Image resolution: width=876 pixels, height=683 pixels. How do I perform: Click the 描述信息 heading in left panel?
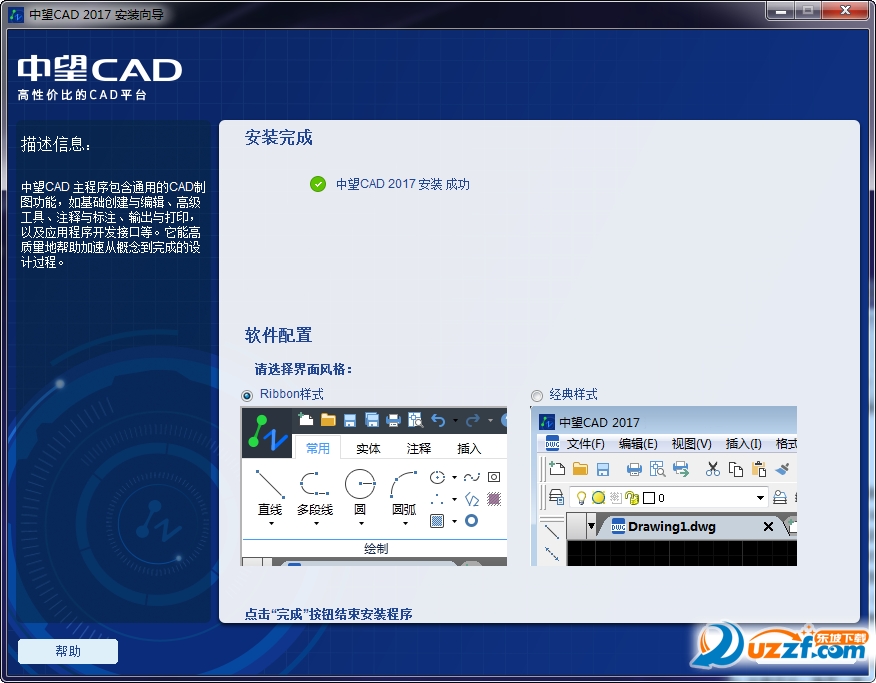(55, 144)
